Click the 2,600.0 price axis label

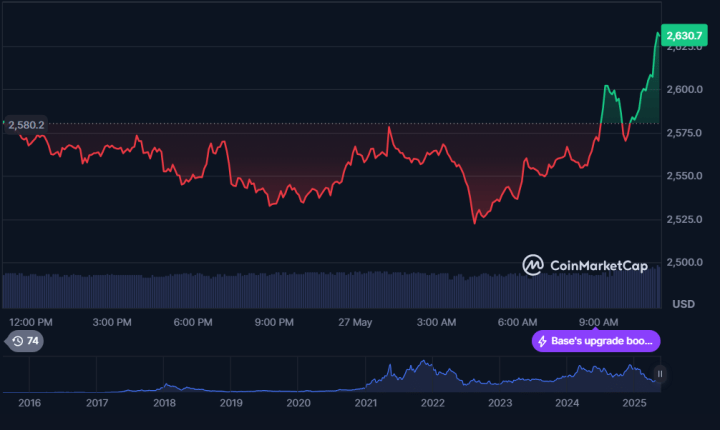point(684,90)
